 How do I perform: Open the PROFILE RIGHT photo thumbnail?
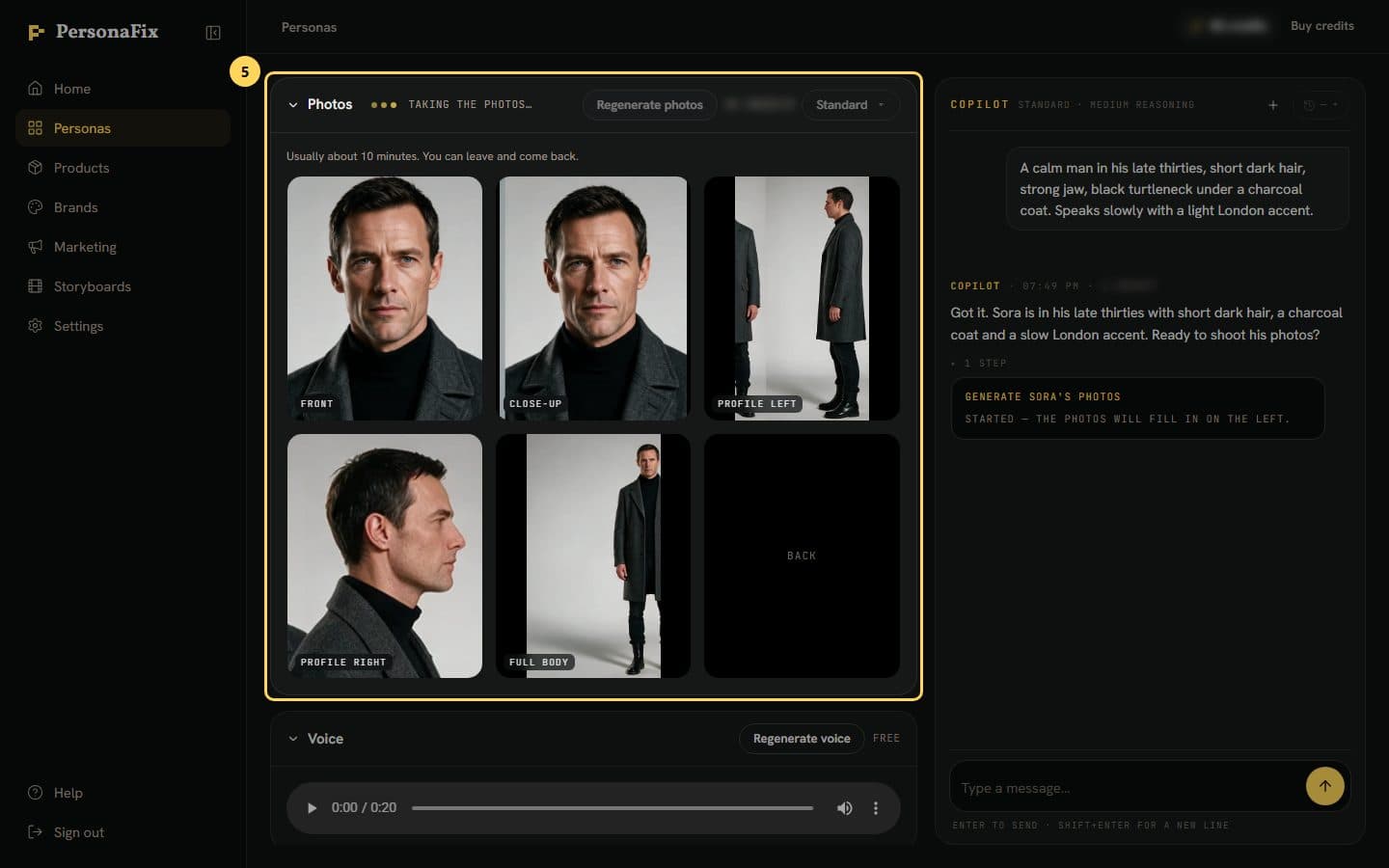385,556
